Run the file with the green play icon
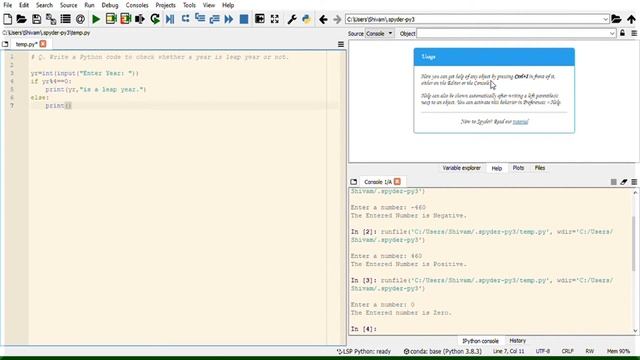The height and width of the screenshot is (360, 640). click(96, 19)
